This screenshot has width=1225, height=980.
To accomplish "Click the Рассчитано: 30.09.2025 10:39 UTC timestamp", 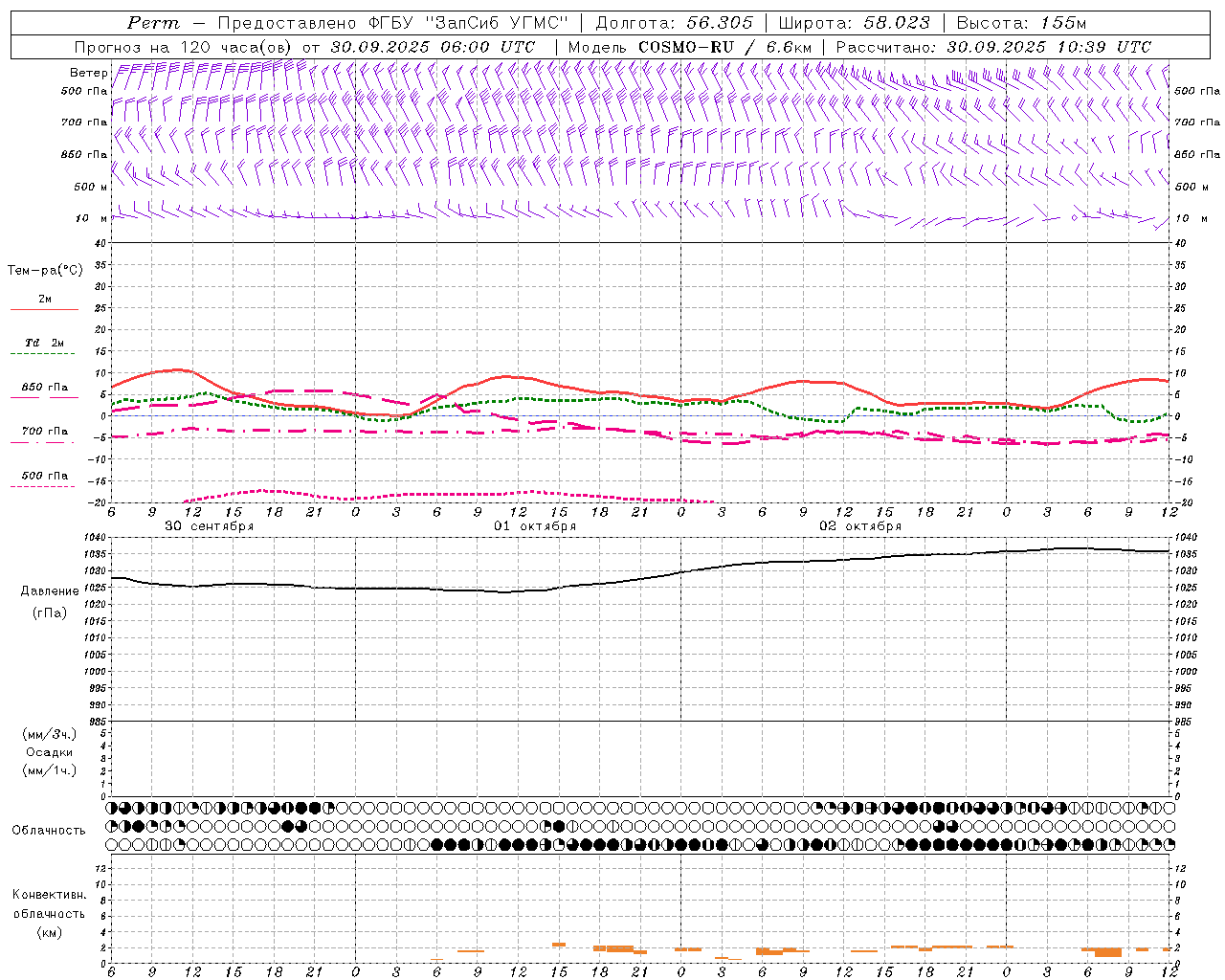I will 993,47.
